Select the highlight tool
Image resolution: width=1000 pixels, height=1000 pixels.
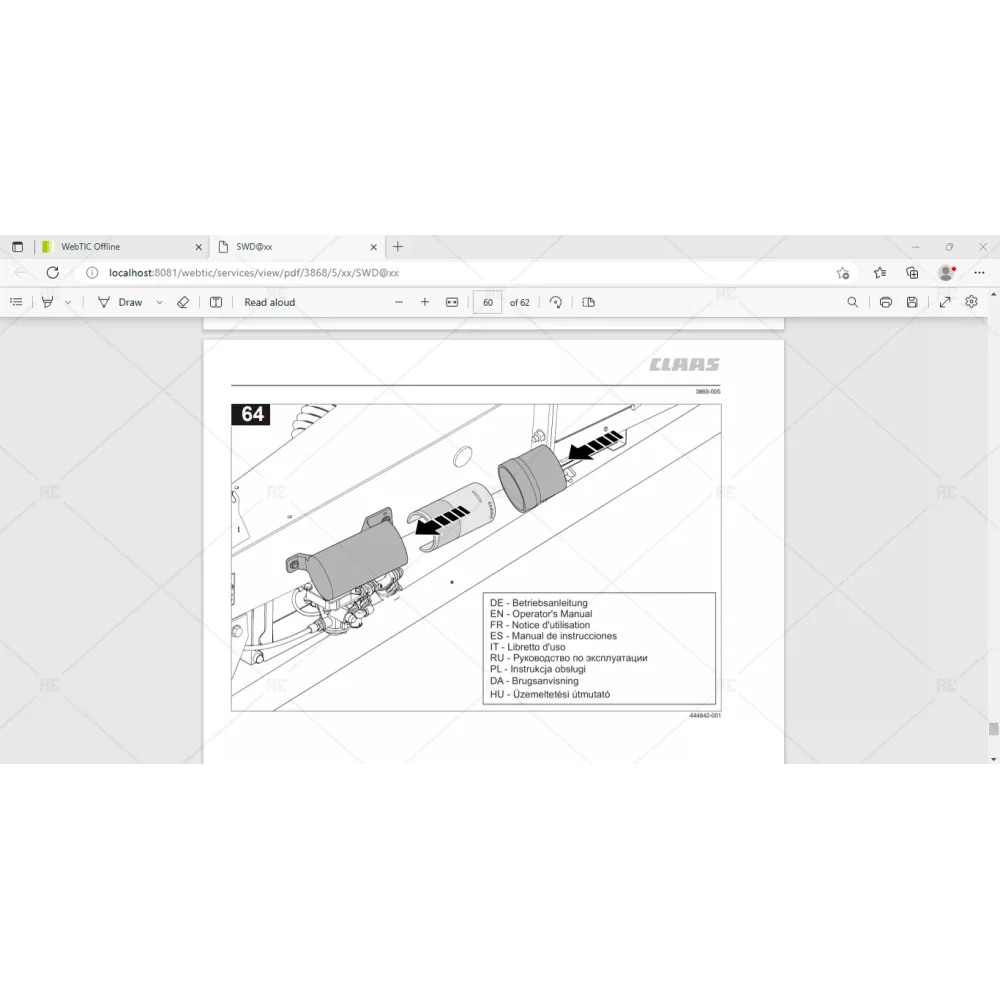coord(47,302)
